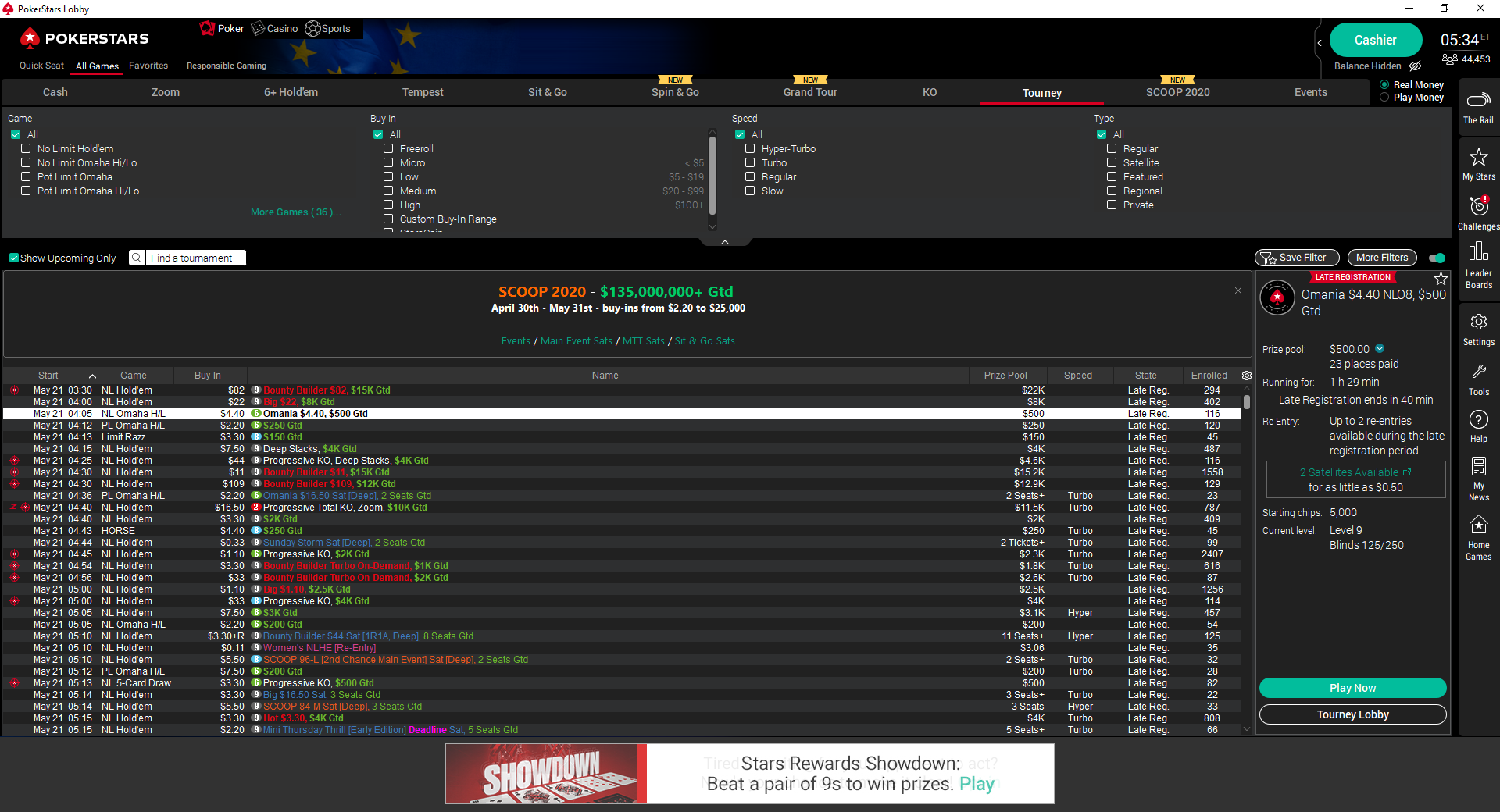Screen dimensions: 1500x812
Task: Click the Find a tournament field
Action: click(196, 258)
